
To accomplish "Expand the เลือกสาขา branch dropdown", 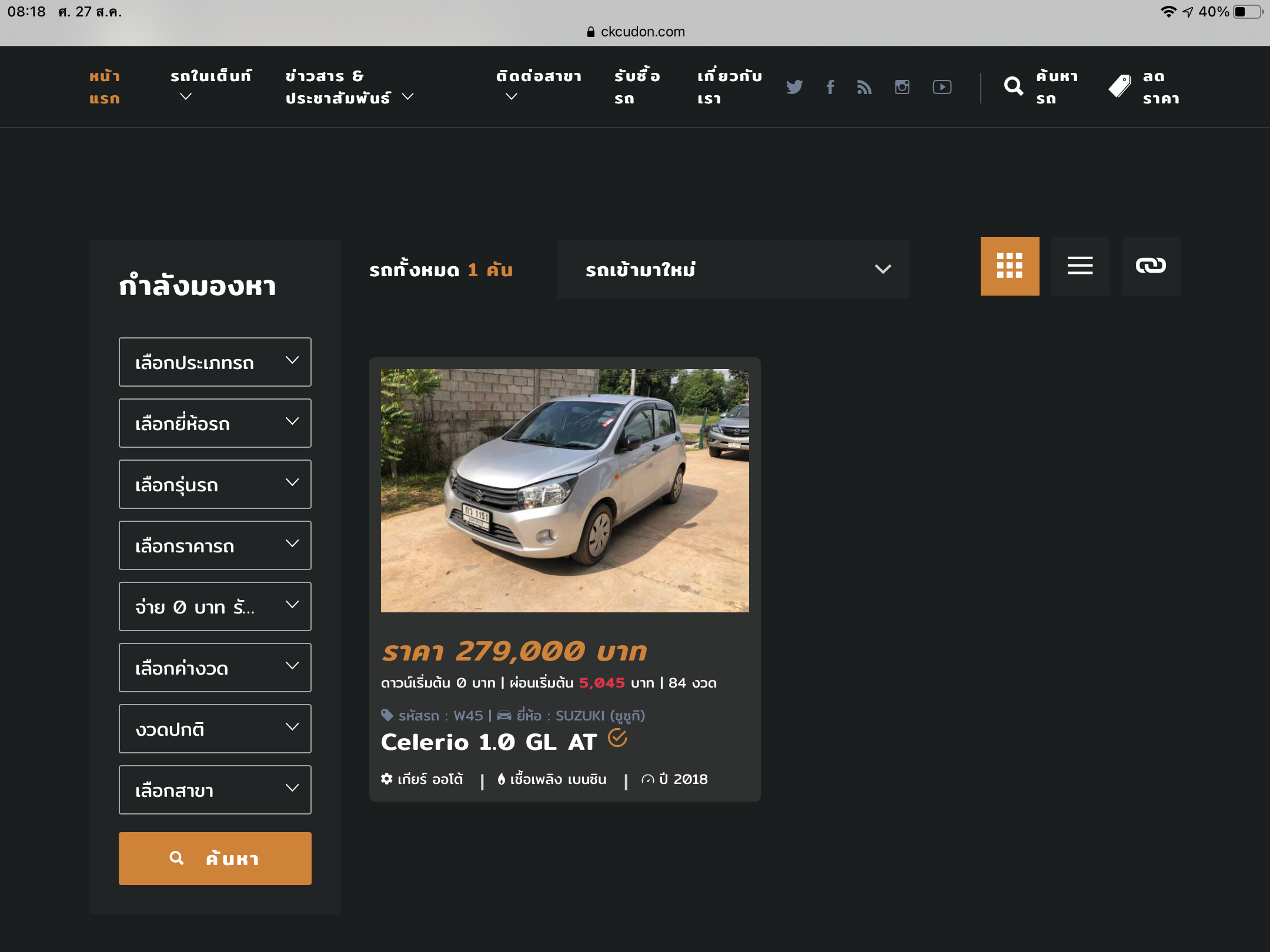I will [x=215, y=790].
